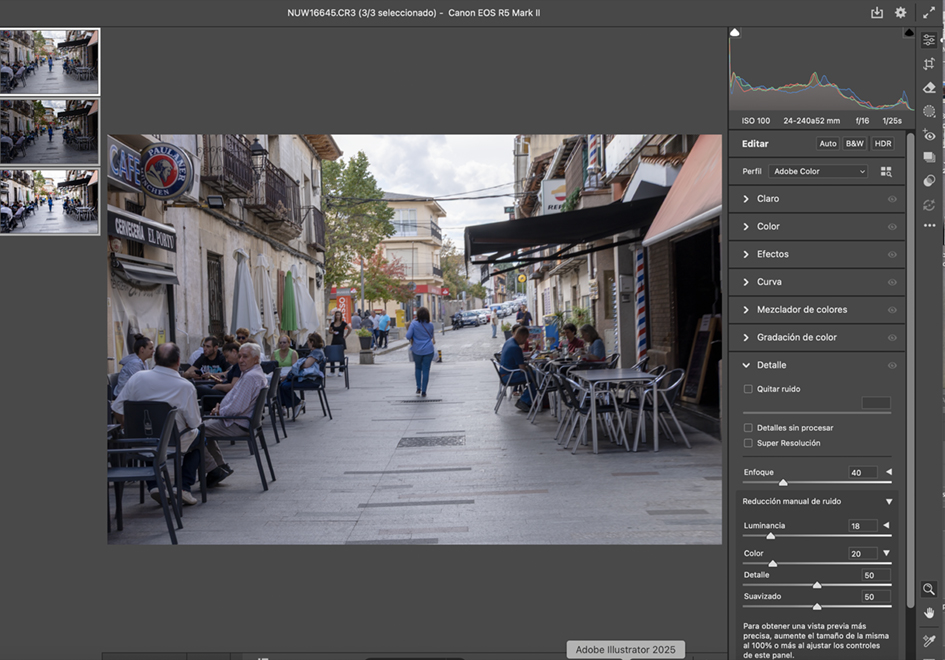
Task: Expand the Mezclador de colores panel
Action: click(800, 310)
